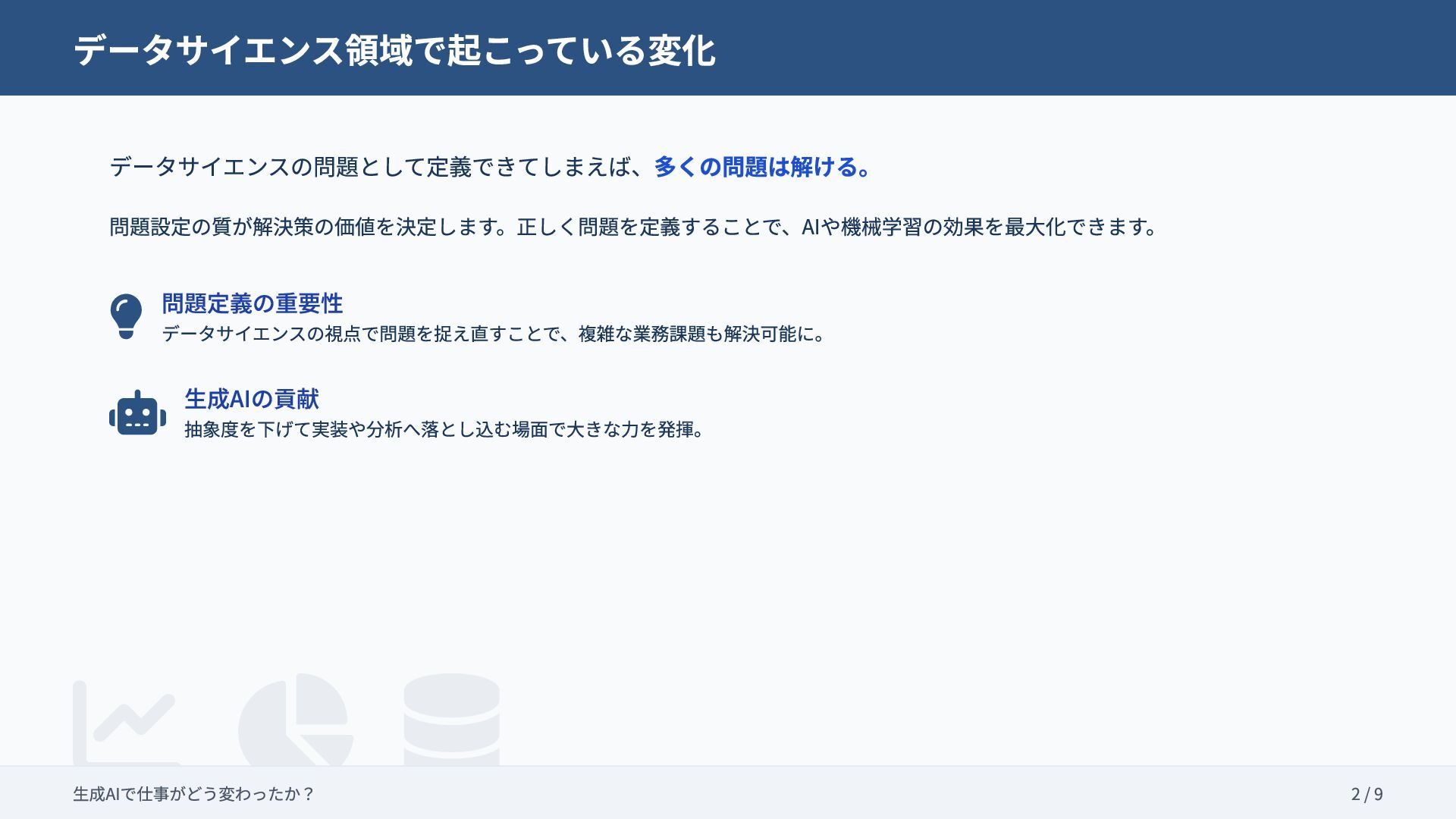Click the heading 生成AIの貢献

coord(252,399)
